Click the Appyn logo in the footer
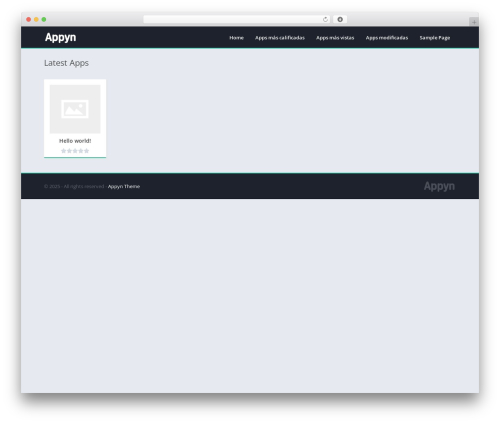The image size is (500, 423). tap(439, 186)
